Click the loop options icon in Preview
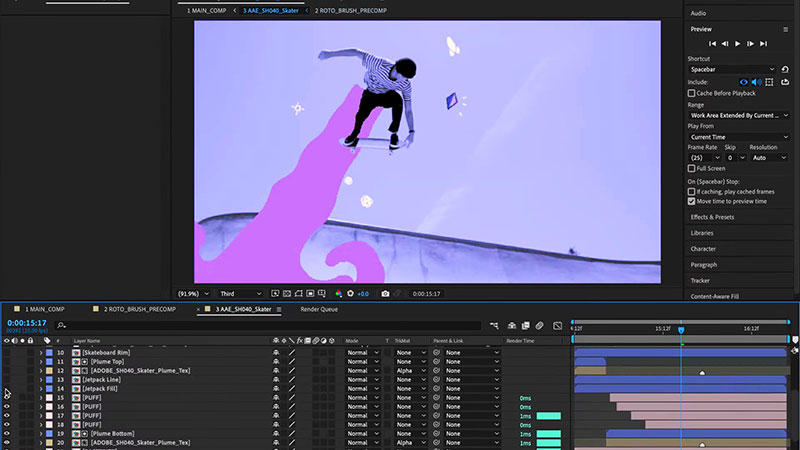 coord(785,82)
